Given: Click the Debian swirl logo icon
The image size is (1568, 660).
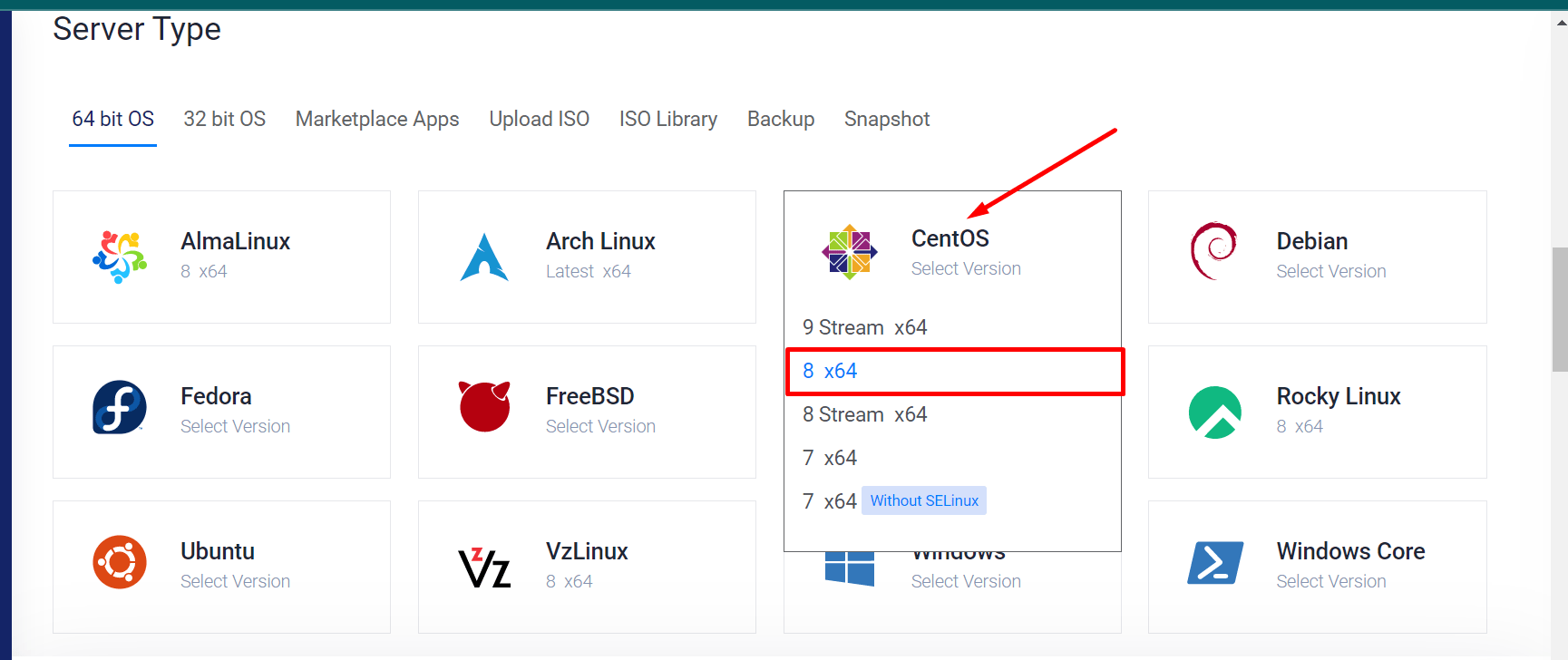Looking at the screenshot, I should point(1215,251).
